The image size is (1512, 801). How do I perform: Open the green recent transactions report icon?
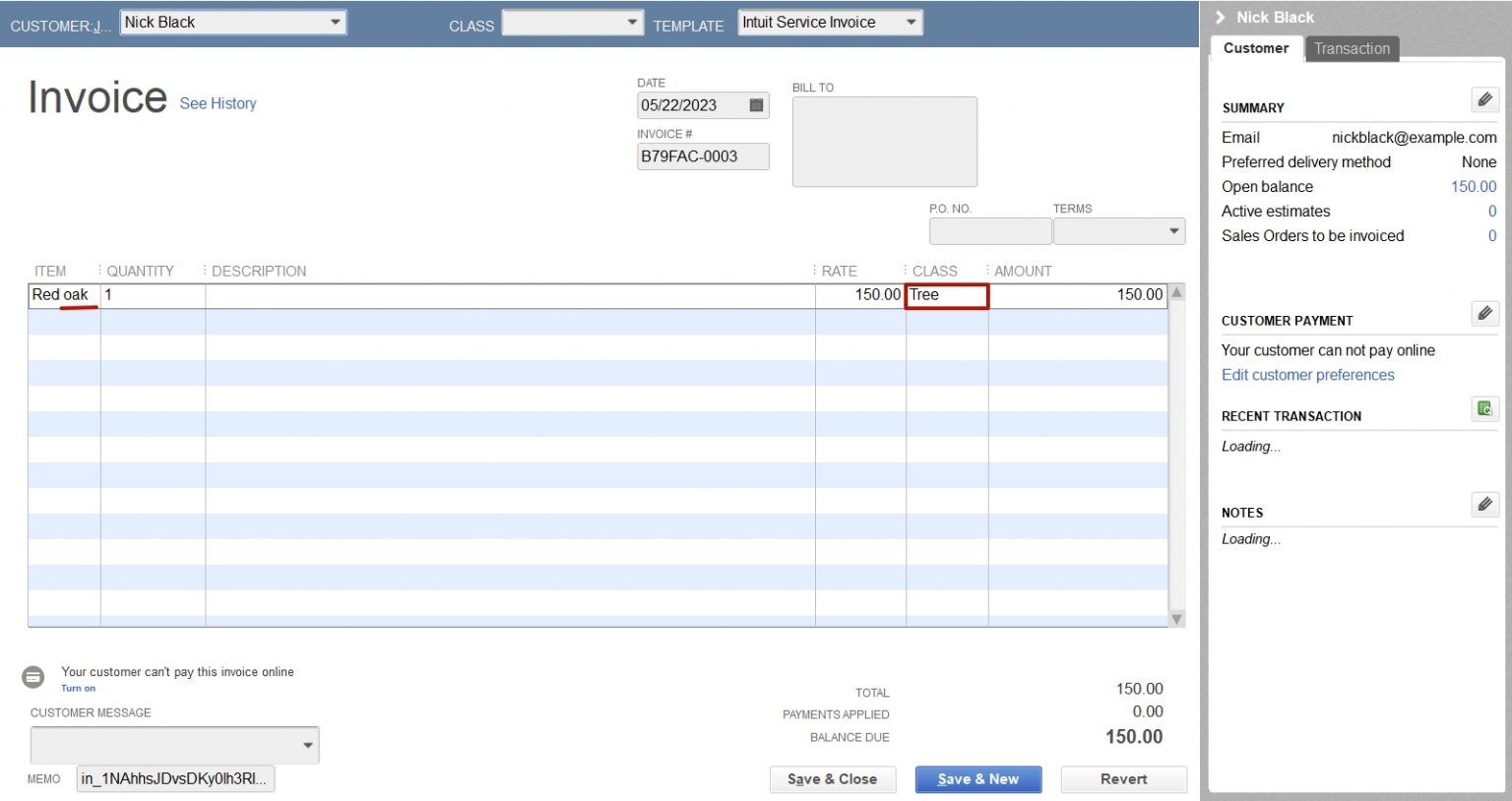(x=1484, y=409)
